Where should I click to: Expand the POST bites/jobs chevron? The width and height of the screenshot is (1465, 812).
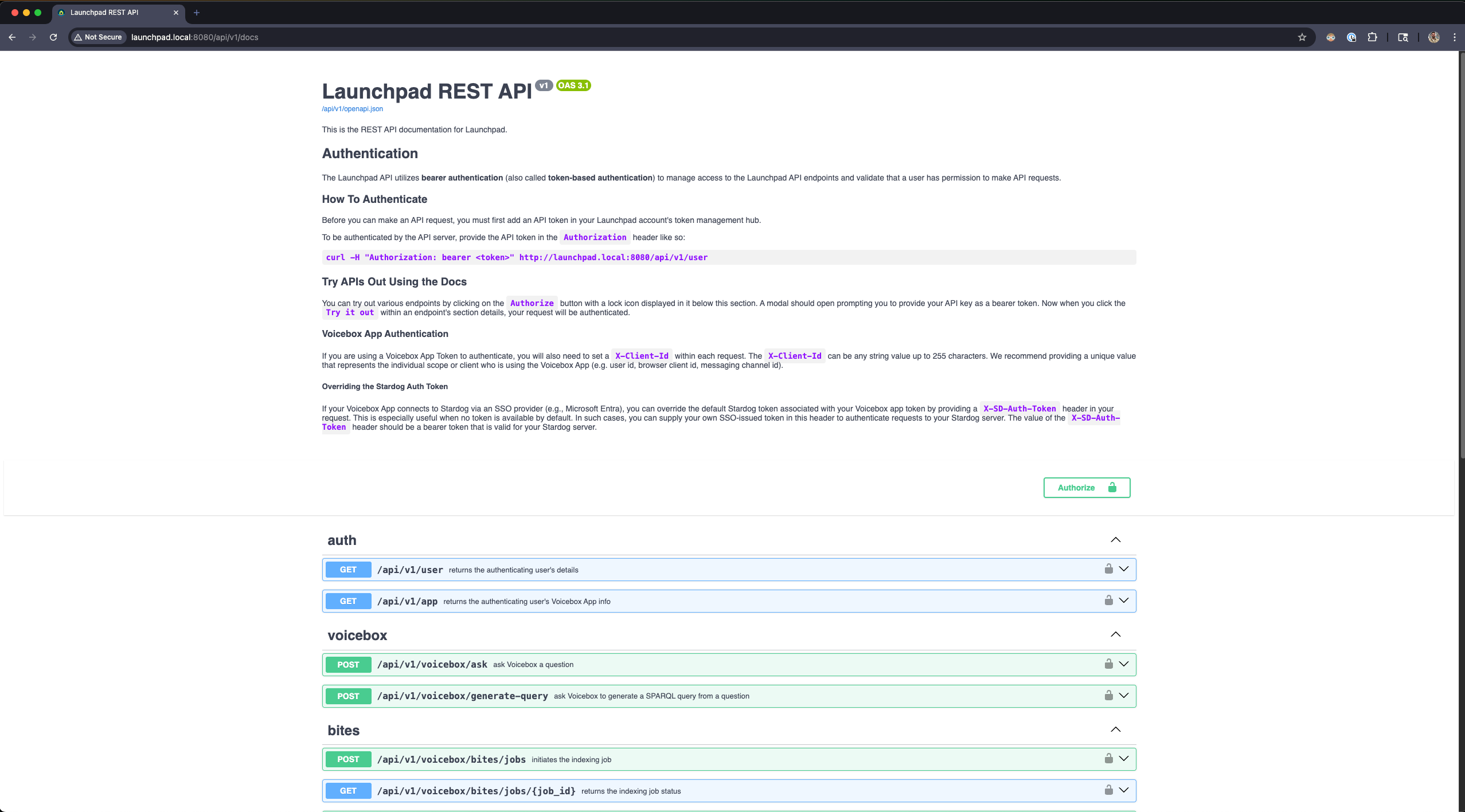click(1124, 759)
